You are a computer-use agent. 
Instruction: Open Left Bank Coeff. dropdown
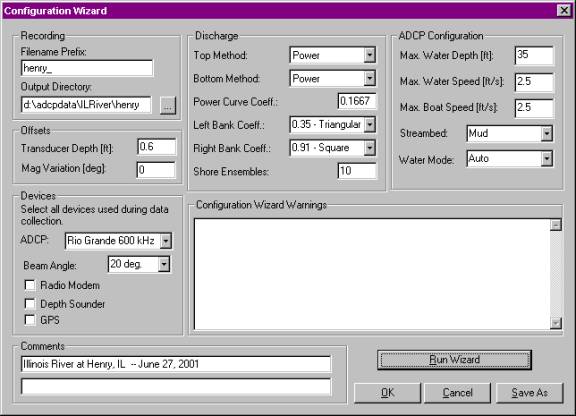pos(370,125)
